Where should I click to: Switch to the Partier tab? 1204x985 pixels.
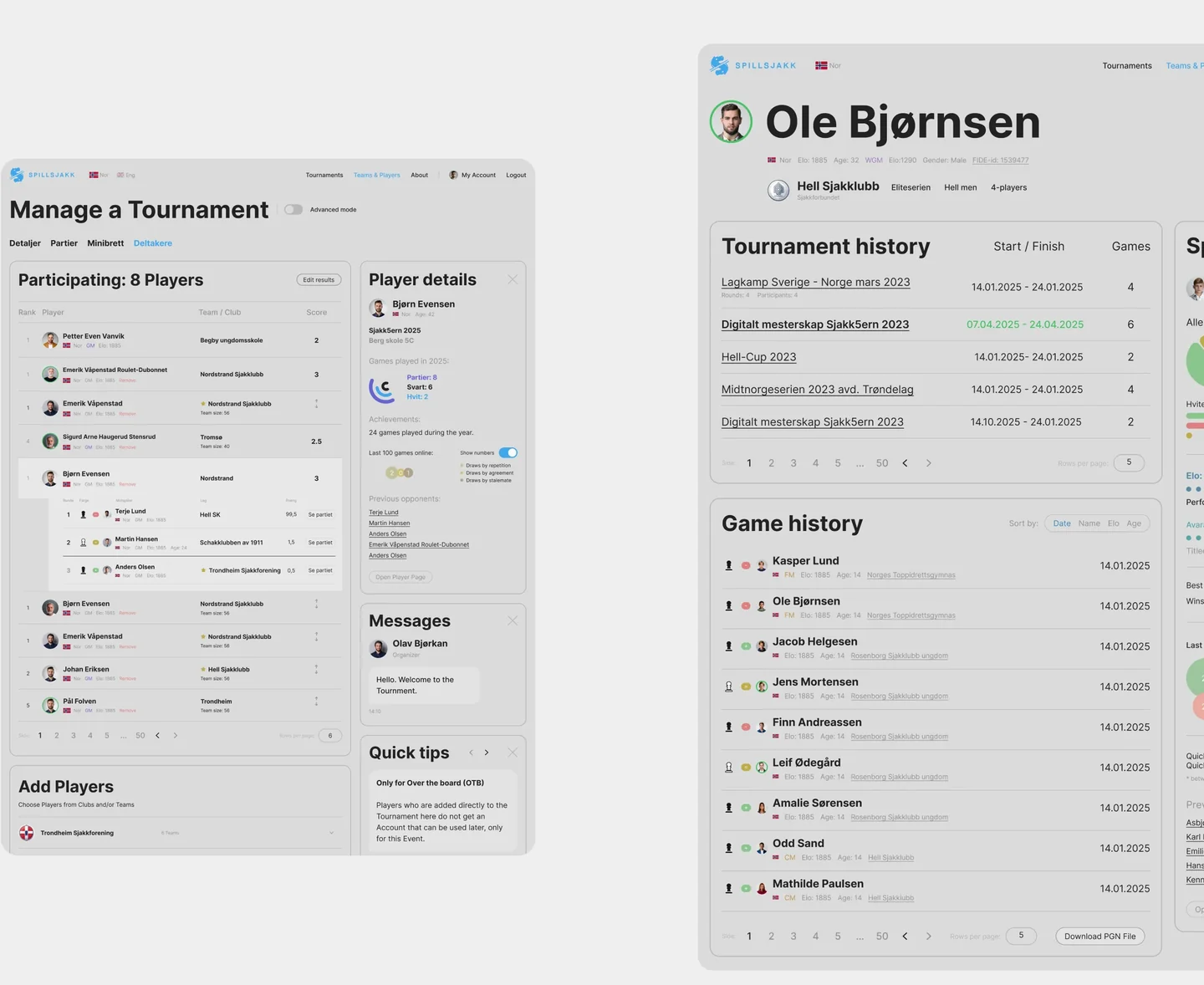pyautogui.click(x=64, y=243)
